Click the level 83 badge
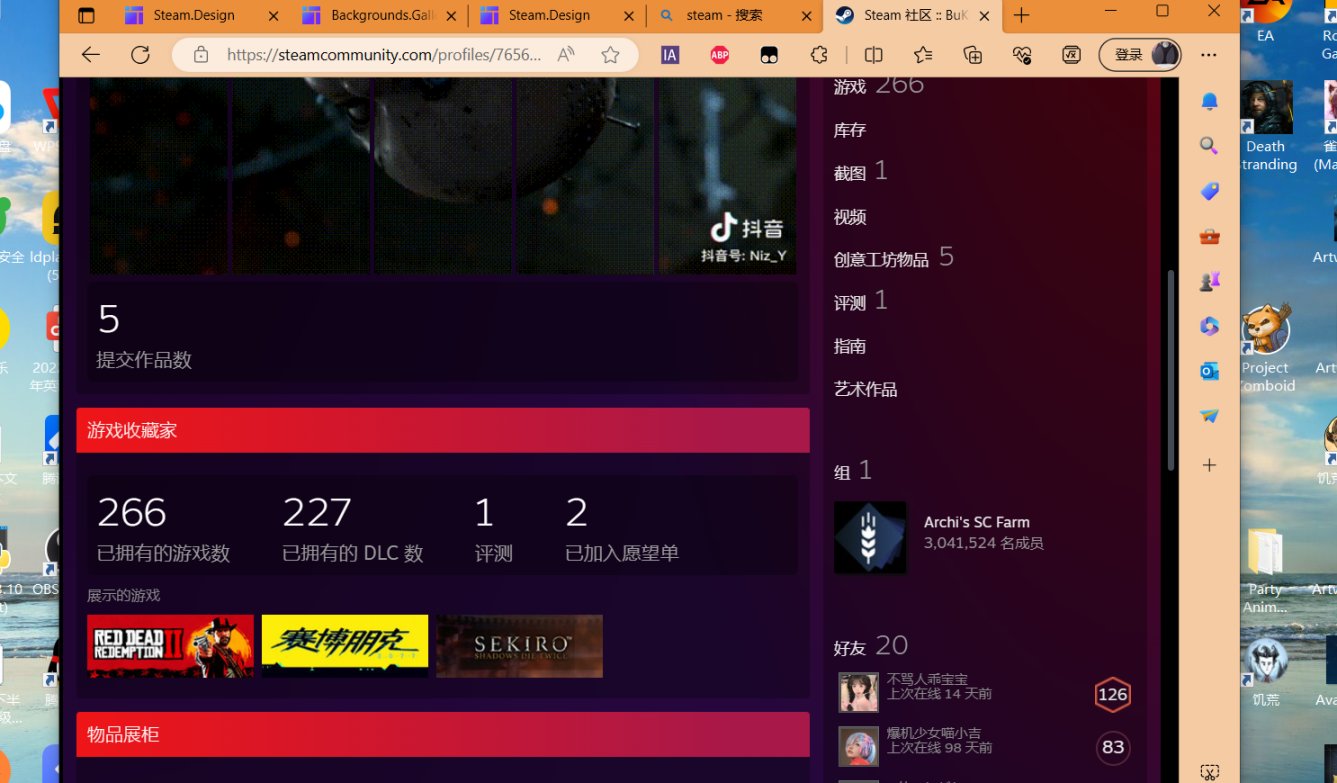This screenshot has width=1337, height=783. (x=1113, y=747)
